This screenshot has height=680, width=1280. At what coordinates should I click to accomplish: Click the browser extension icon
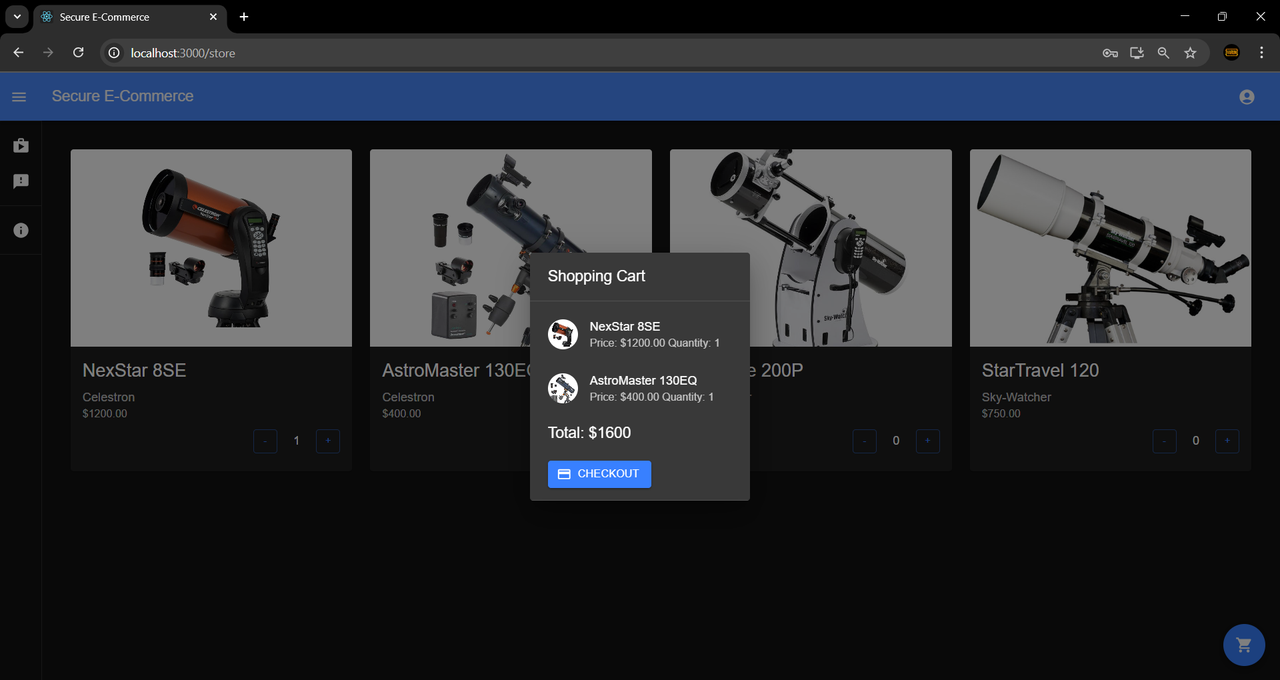(1232, 53)
